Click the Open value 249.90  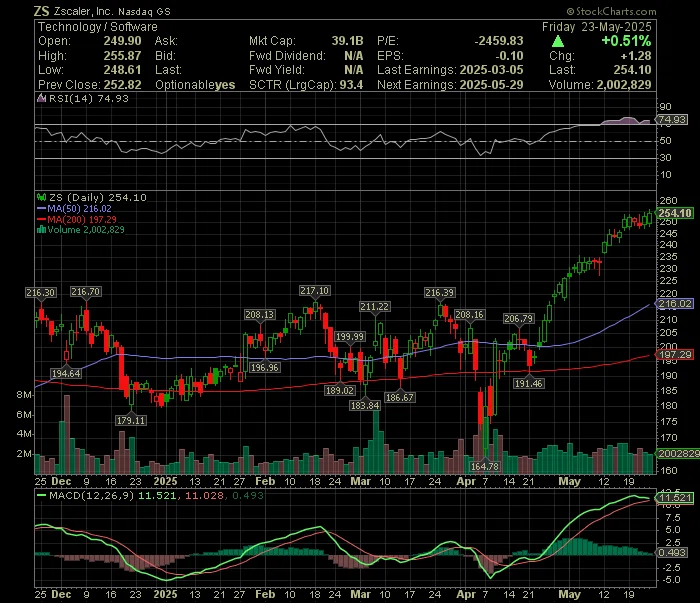[x=122, y=41]
